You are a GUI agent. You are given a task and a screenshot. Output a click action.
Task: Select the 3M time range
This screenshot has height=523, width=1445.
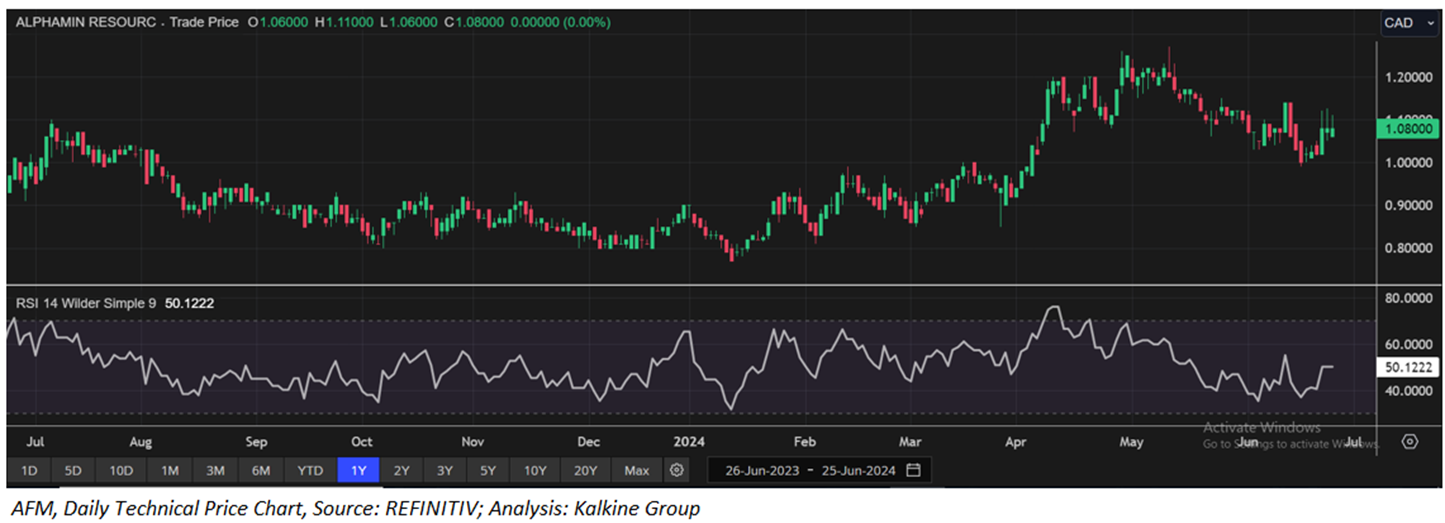(214, 470)
